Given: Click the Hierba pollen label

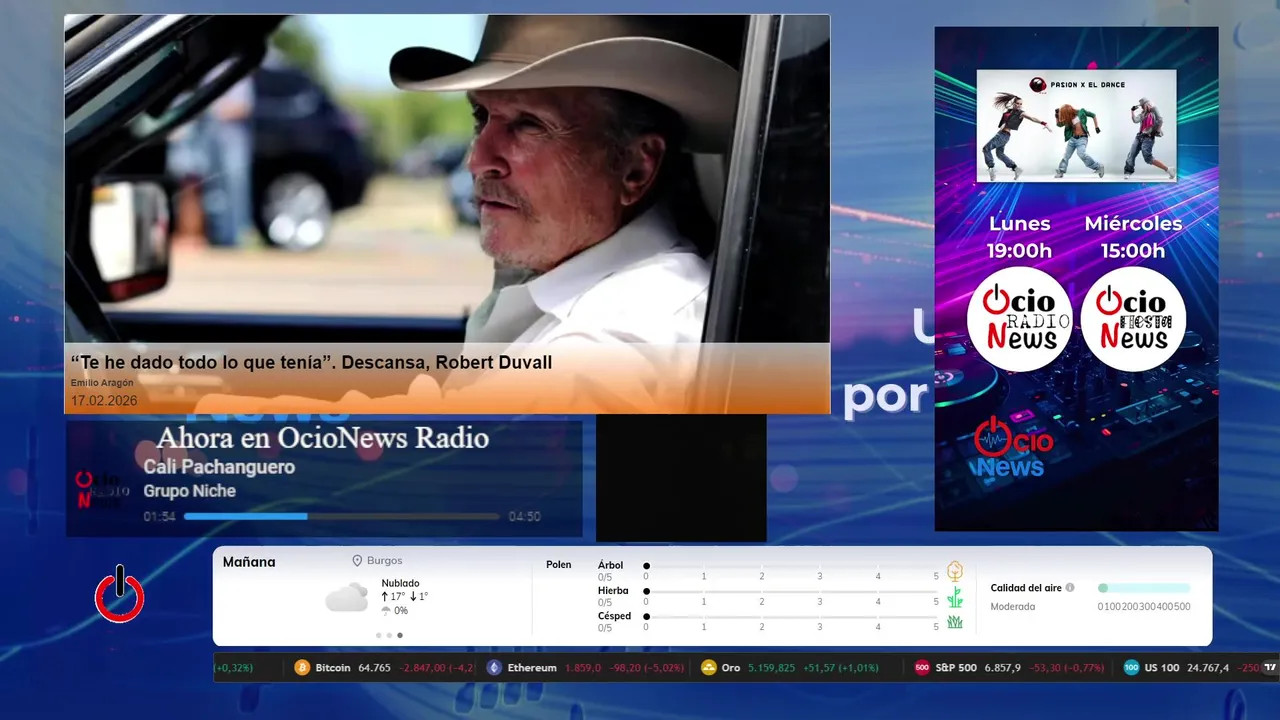Looking at the screenshot, I should pos(613,591).
